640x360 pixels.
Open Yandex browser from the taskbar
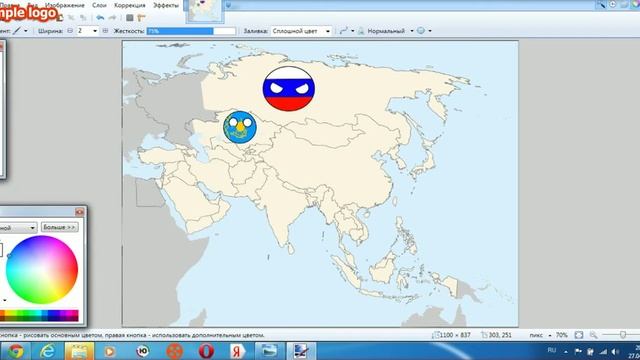click(x=237, y=351)
